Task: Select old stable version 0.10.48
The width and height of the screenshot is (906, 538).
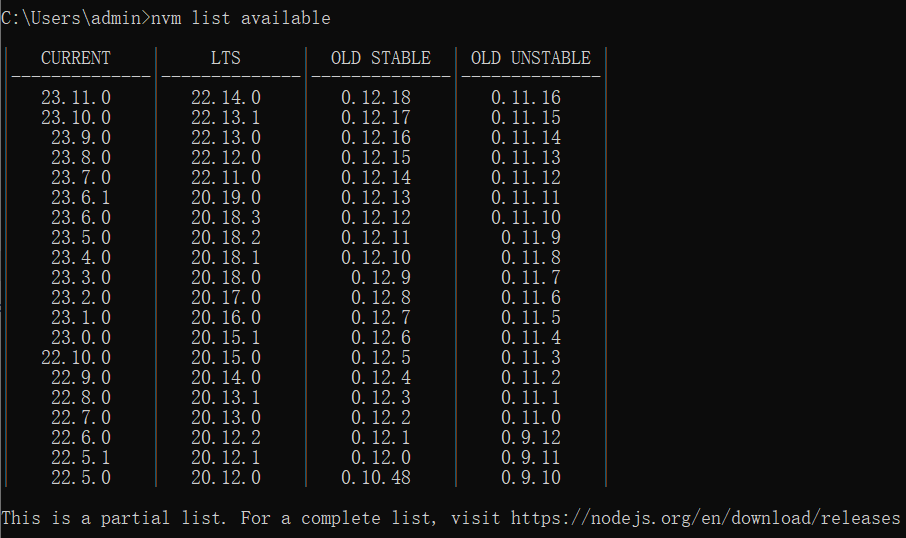Action: [376, 478]
